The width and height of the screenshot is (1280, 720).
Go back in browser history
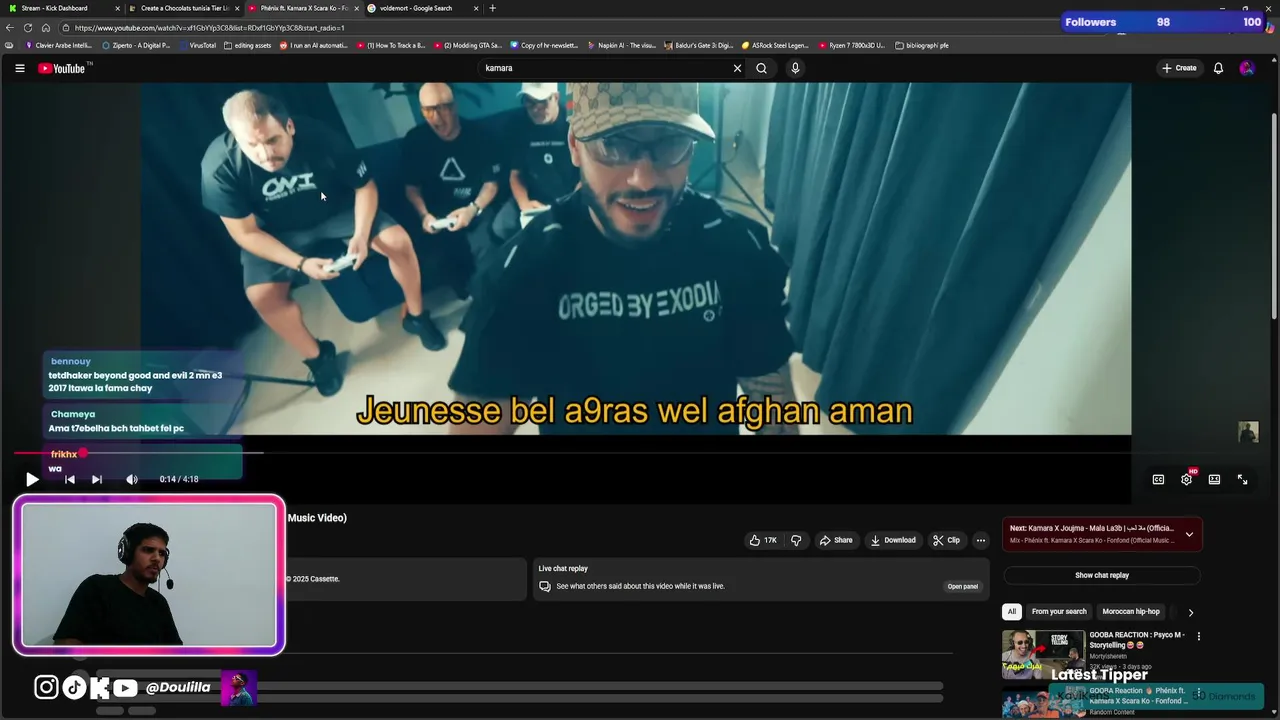click(9, 28)
